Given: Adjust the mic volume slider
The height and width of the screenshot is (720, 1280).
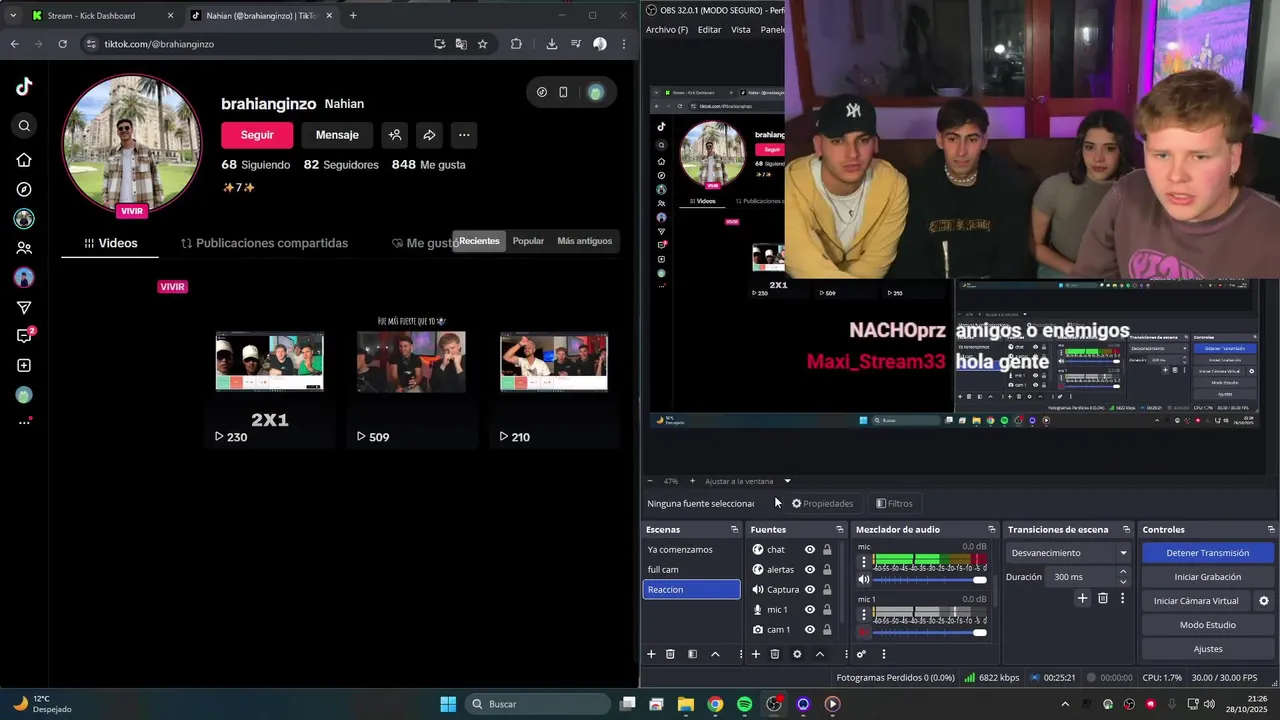Looking at the screenshot, I should [x=930, y=580].
